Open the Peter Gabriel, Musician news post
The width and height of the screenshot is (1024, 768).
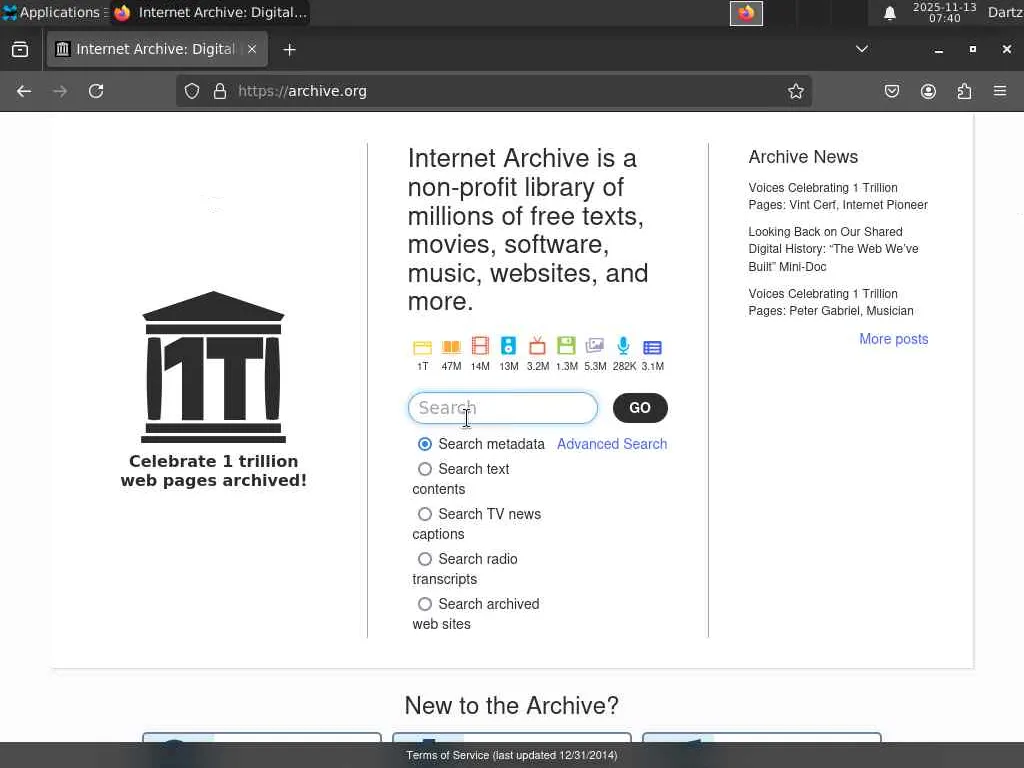click(x=831, y=302)
